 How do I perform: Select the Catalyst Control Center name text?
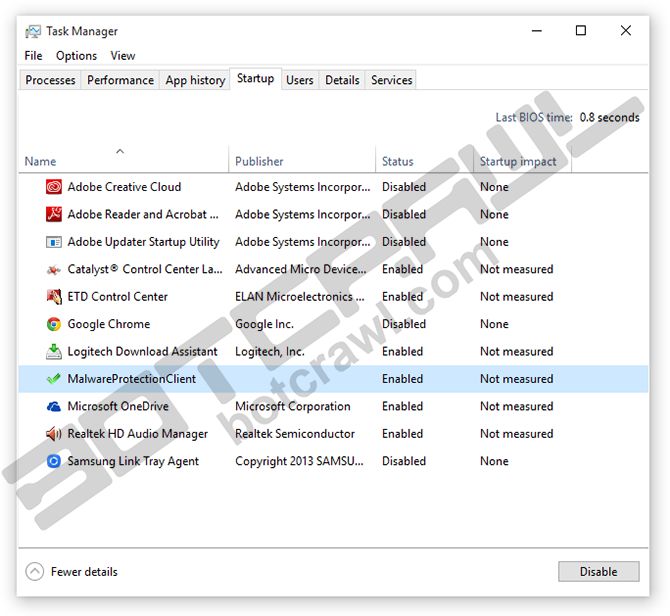[145, 270]
